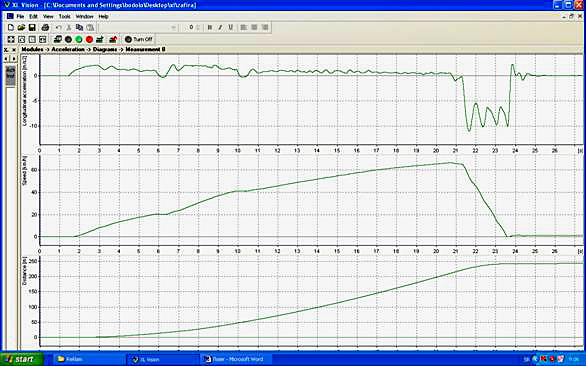Close the left side panel
586x366 pixels.
tap(14, 50)
